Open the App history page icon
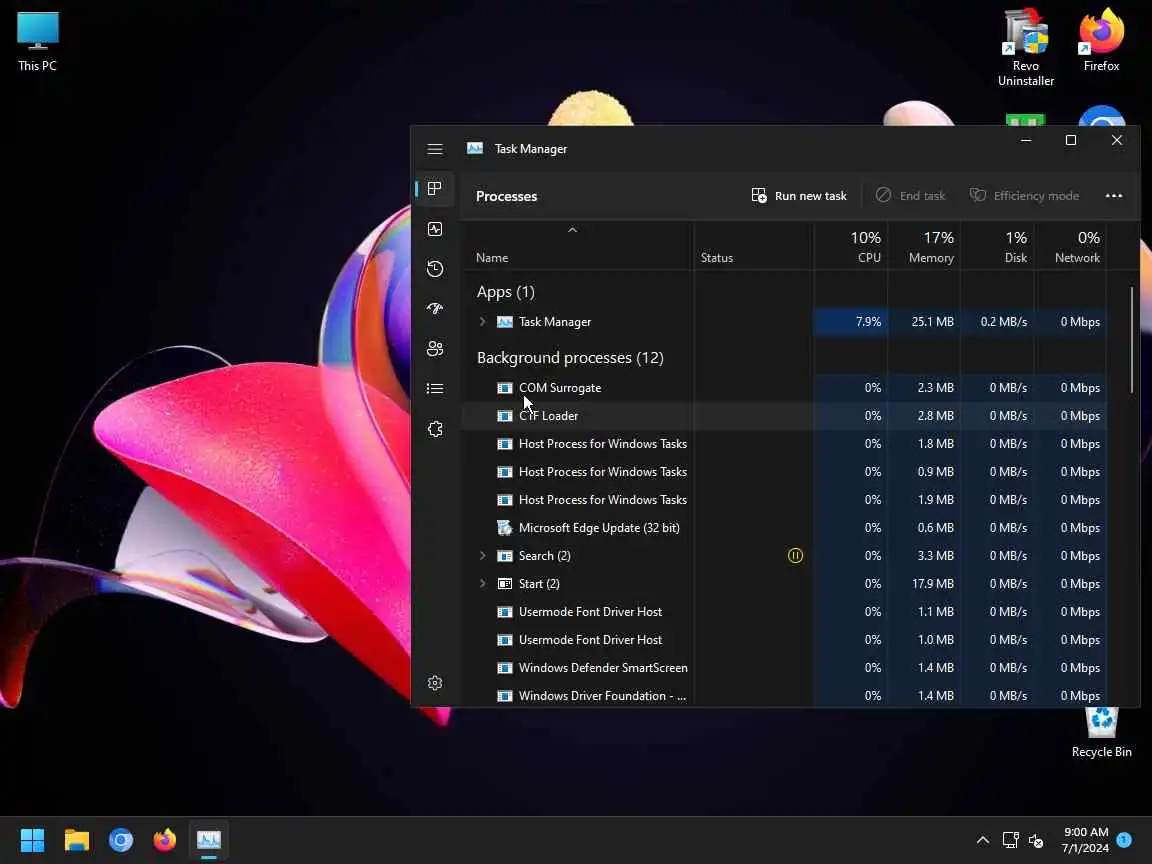The height and width of the screenshot is (864, 1152). click(x=435, y=269)
